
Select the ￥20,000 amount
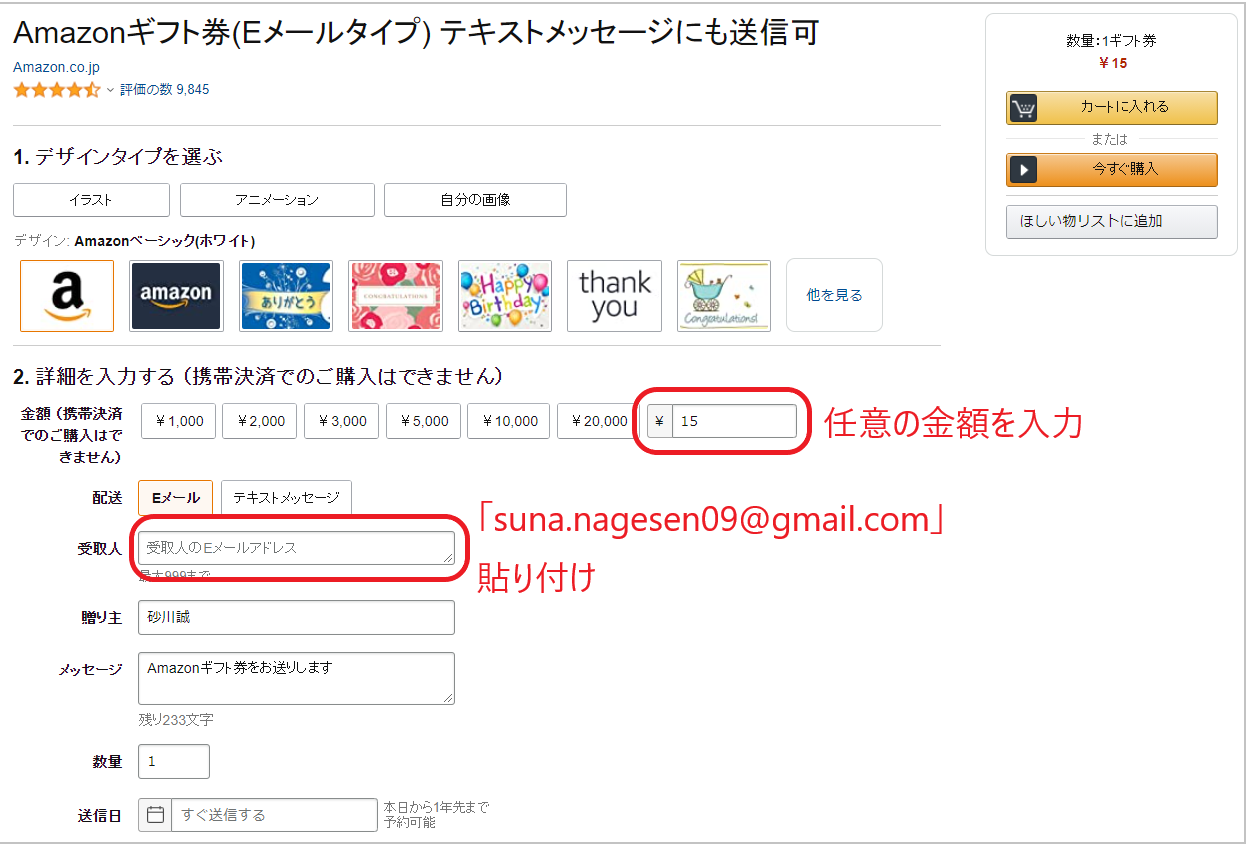597,421
